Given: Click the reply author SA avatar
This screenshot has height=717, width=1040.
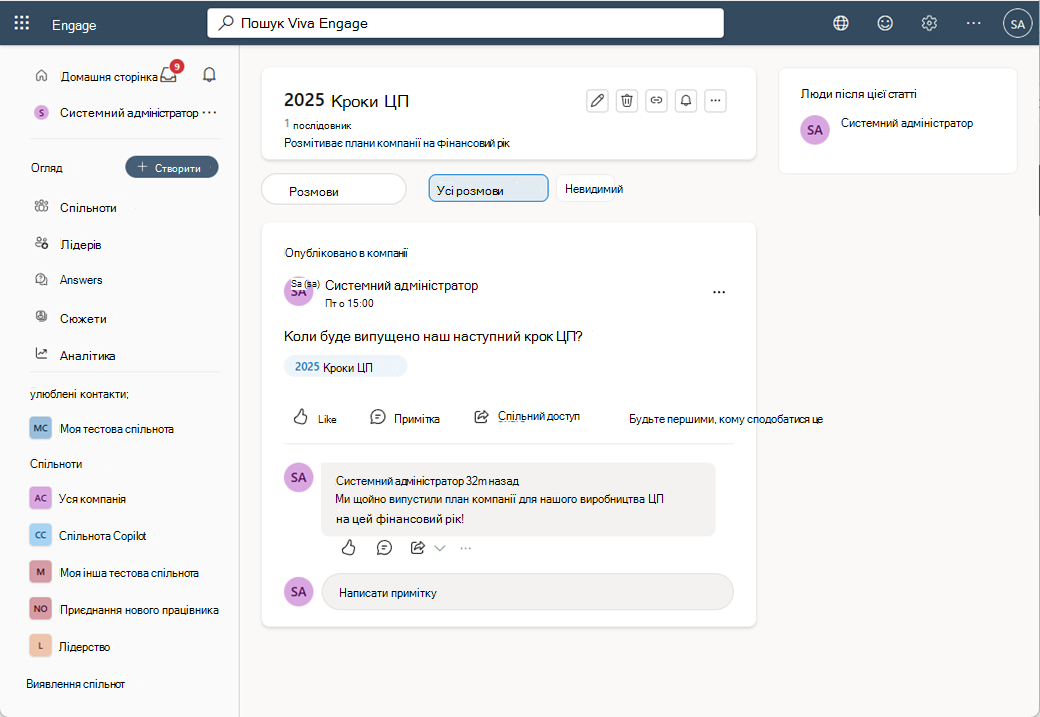Looking at the screenshot, I should (x=298, y=478).
